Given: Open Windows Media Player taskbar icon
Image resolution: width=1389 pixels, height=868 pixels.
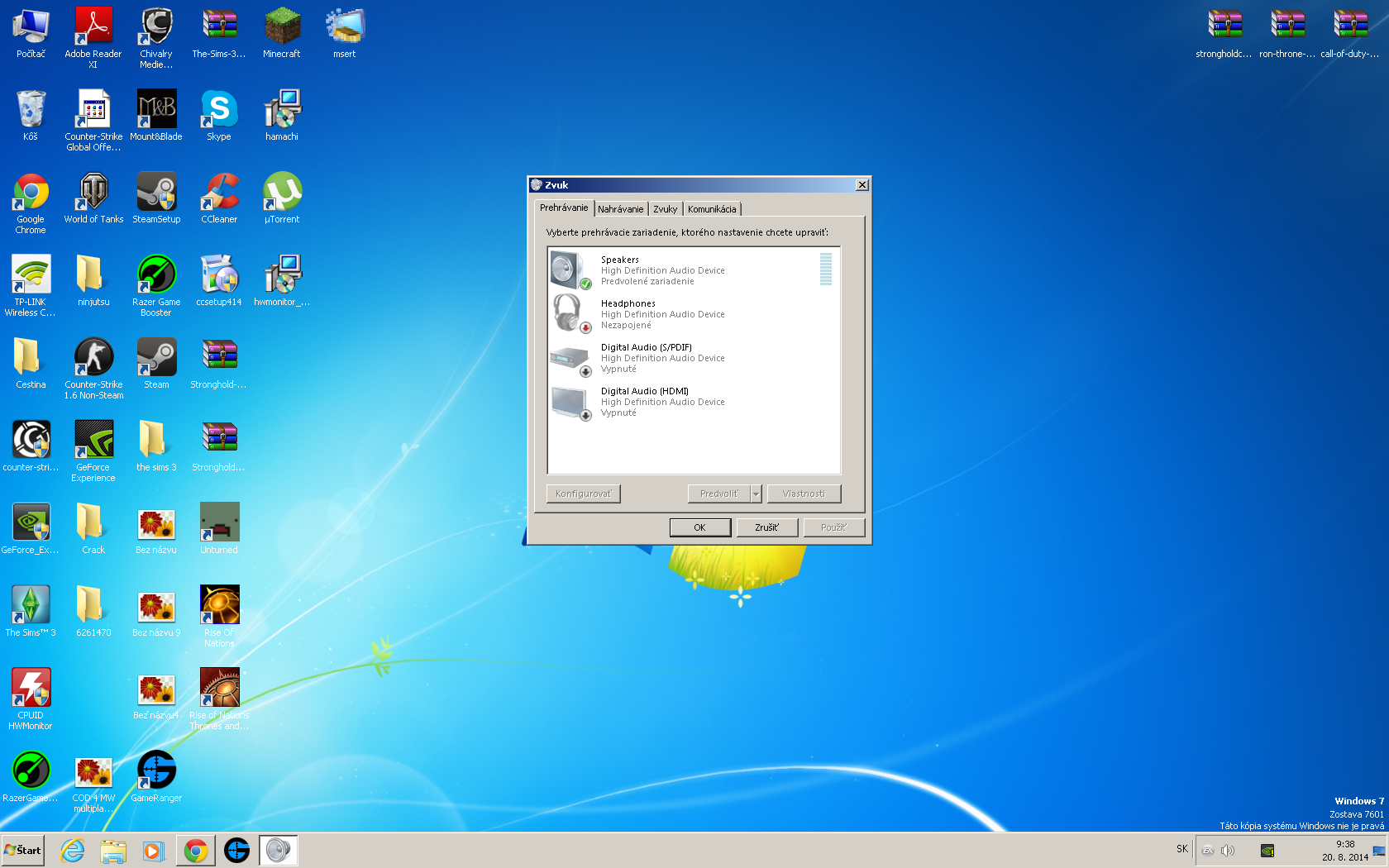Looking at the screenshot, I should [x=154, y=850].
